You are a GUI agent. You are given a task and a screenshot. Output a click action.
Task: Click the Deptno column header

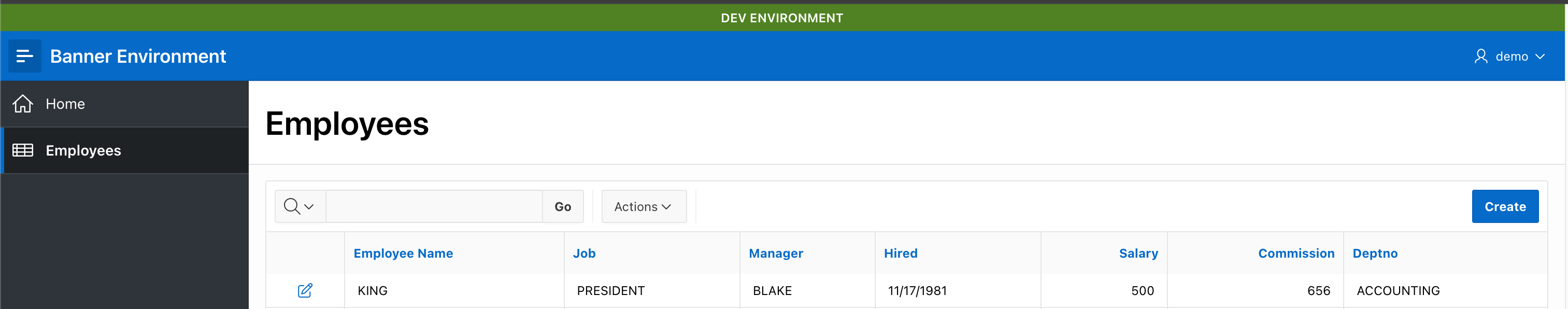click(1374, 254)
